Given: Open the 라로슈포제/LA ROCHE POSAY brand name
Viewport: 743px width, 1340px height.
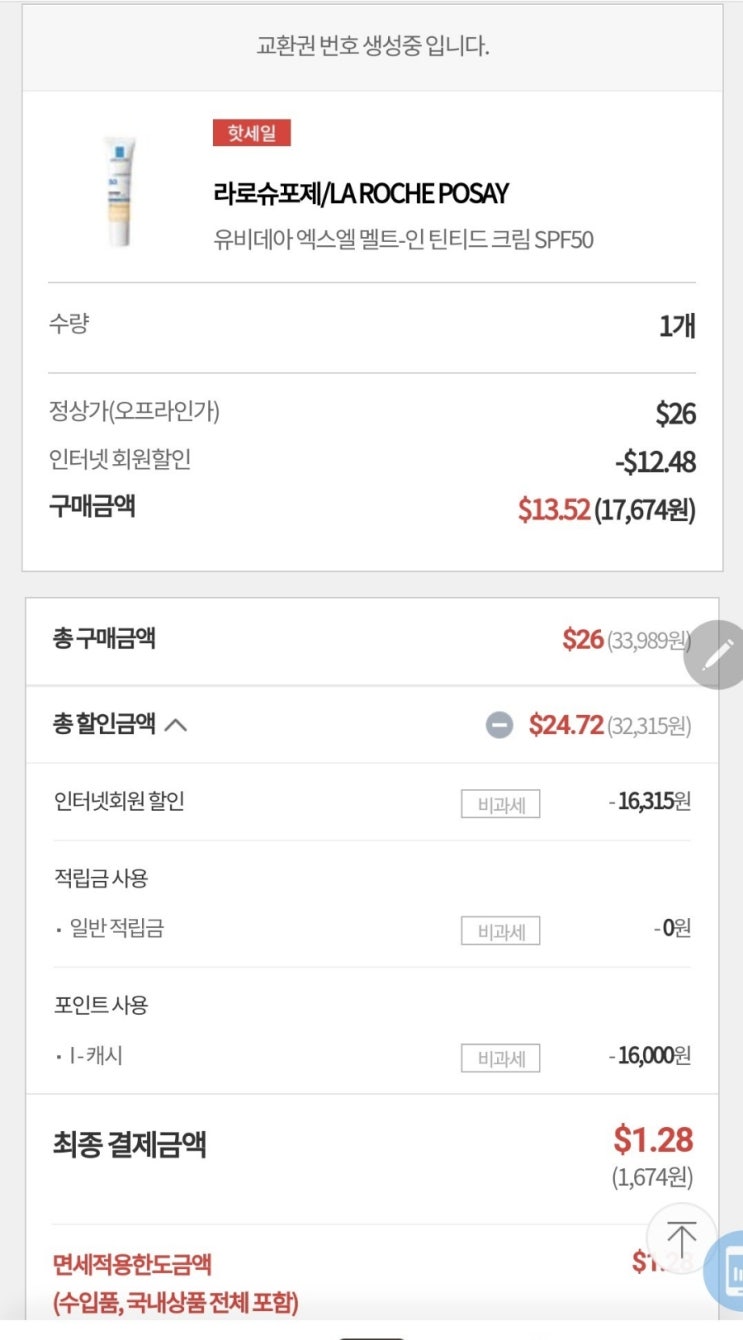Looking at the screenshot, I should pos(361,193).
